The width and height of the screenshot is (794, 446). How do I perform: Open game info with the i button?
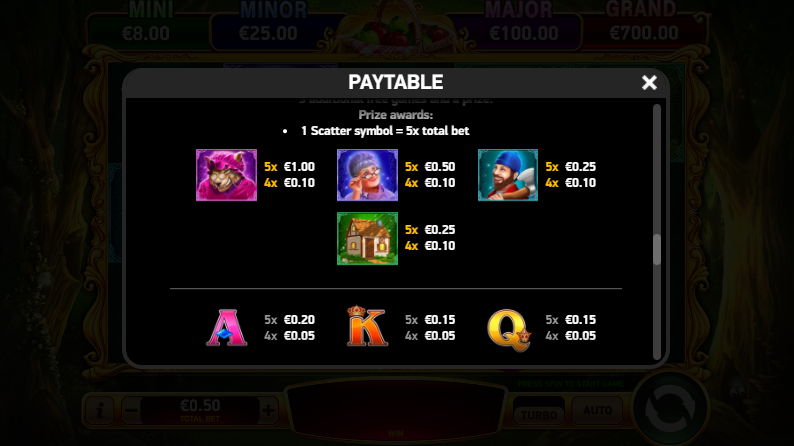100,410
